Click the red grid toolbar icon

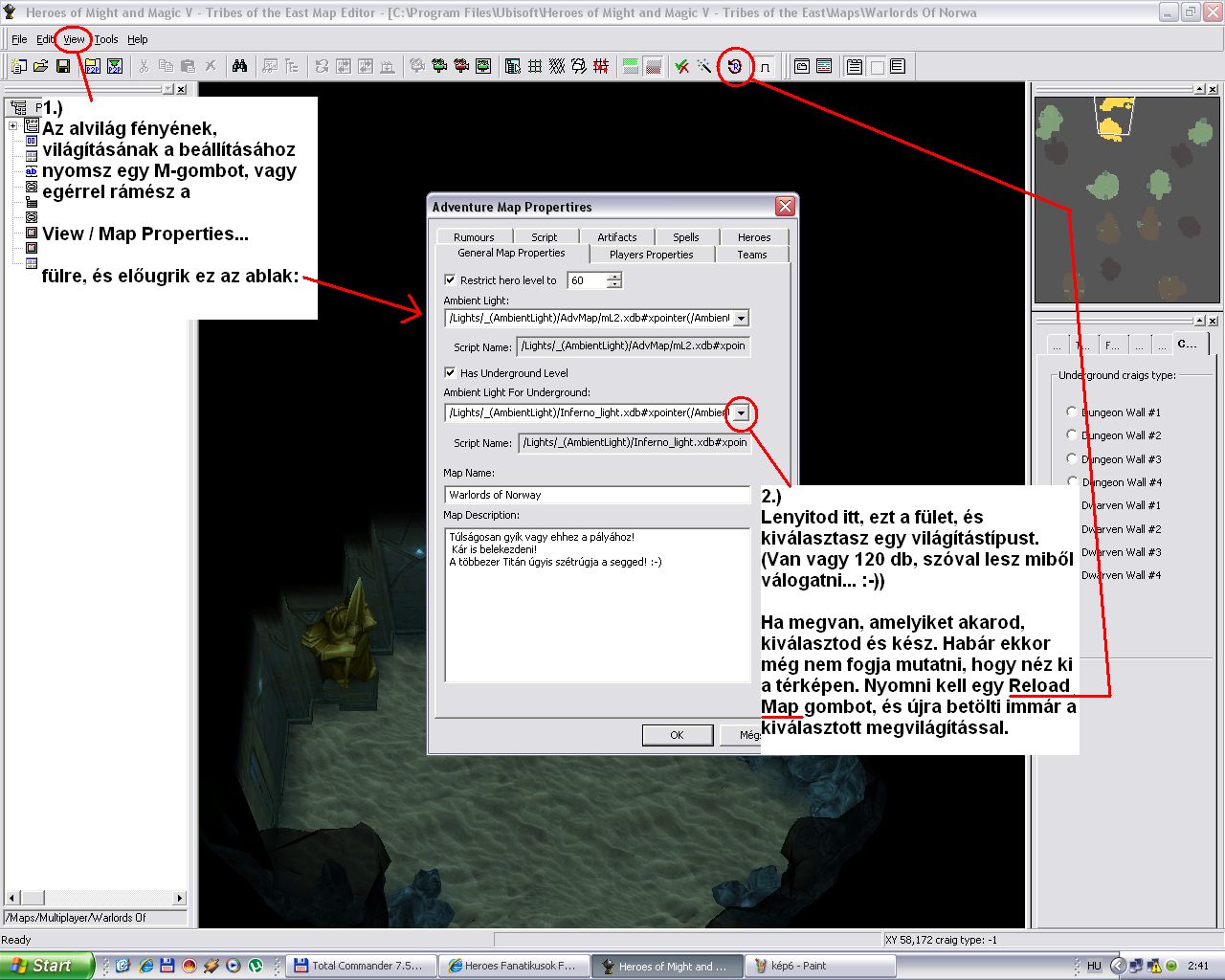click(x=601, y=66)
